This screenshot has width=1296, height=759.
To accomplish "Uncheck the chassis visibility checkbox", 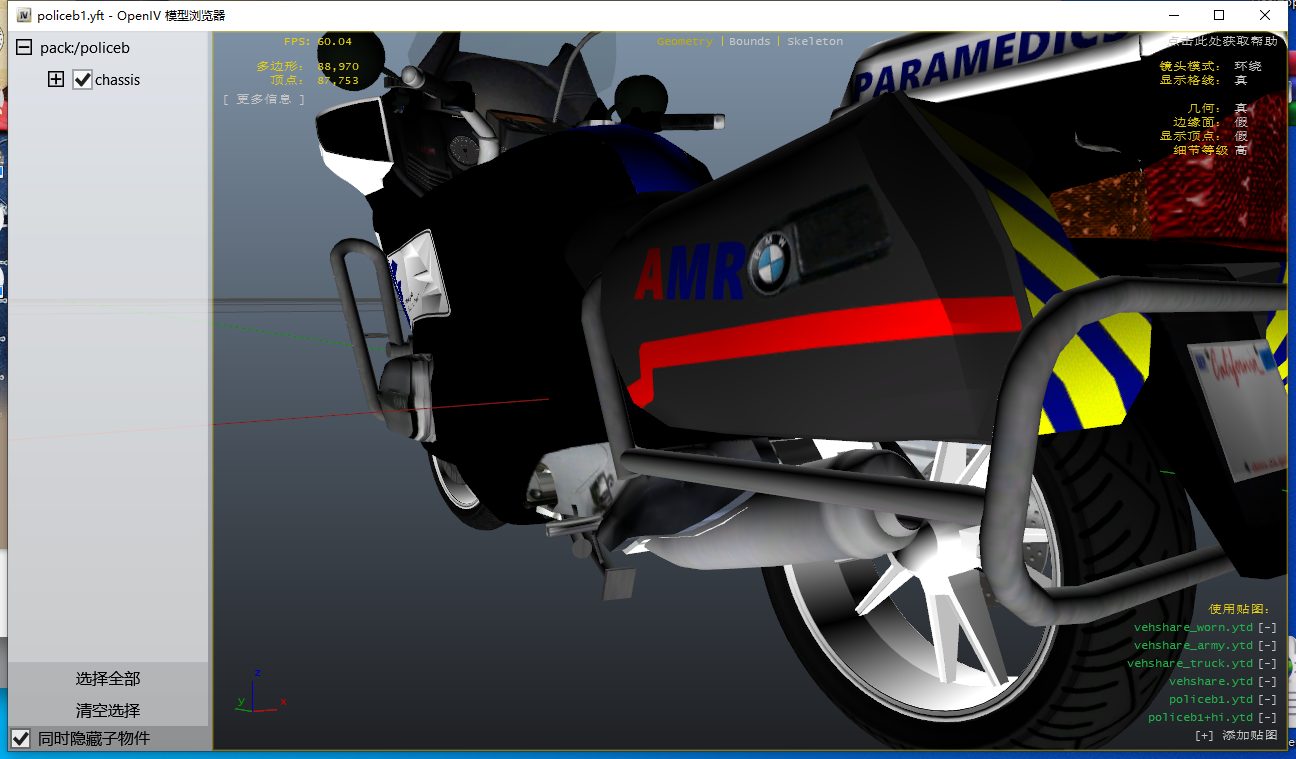I will (83, 80).
